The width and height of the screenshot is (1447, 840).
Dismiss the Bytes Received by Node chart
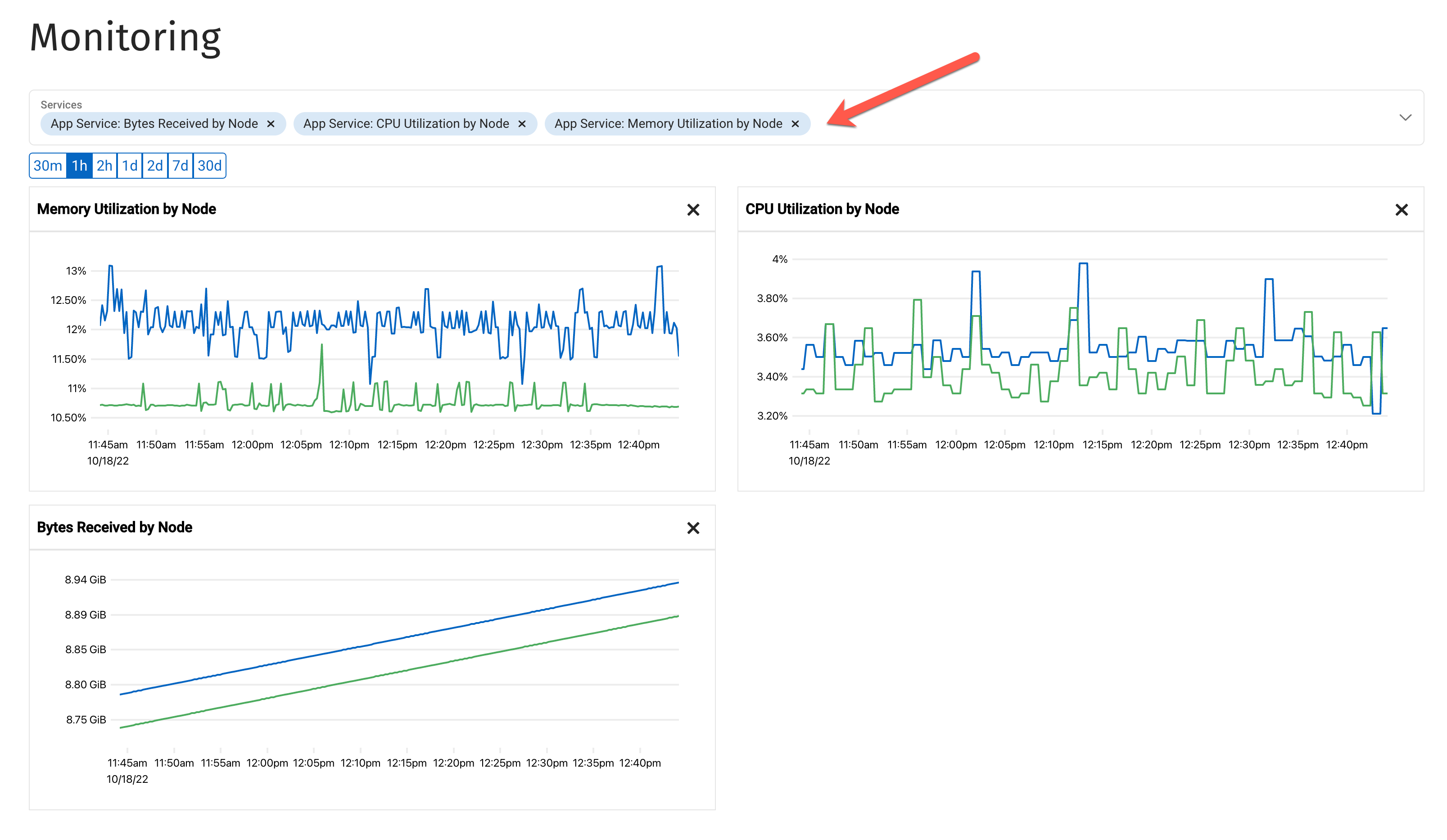(x=694, y=528)
